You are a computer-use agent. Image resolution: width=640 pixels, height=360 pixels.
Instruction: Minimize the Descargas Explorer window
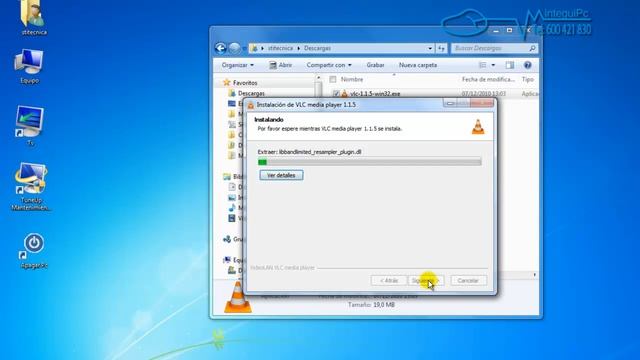click(x=496, y=31)
